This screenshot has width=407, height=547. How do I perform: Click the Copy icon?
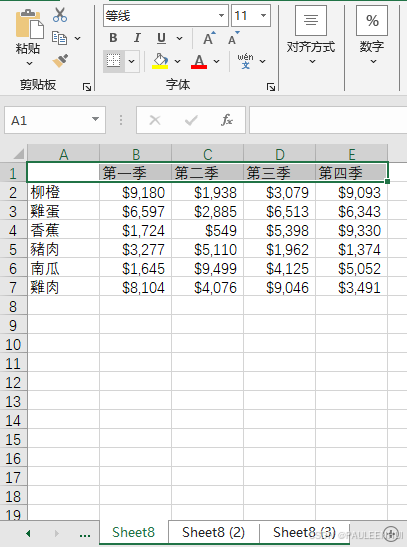(59, 38)
